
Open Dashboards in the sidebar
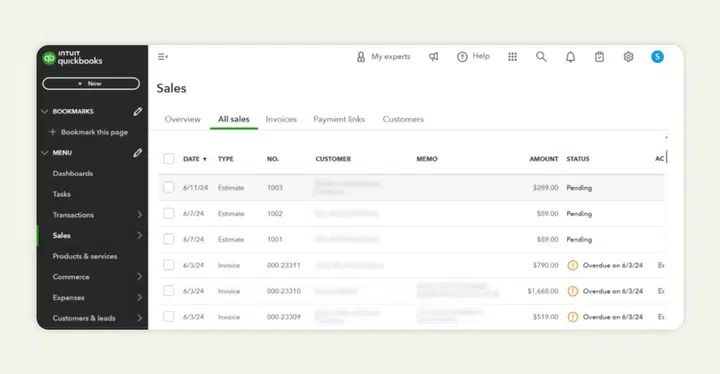click(73, 174)
